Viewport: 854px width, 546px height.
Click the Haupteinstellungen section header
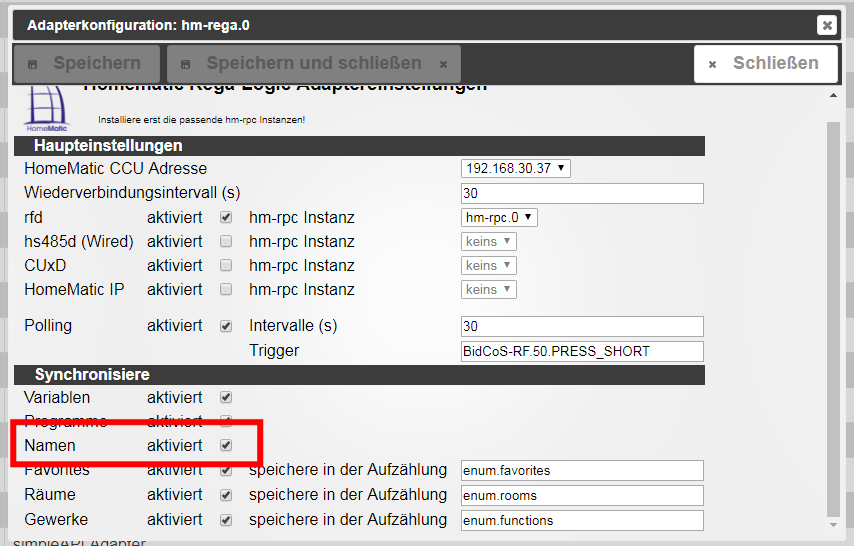tap(359, 146)
